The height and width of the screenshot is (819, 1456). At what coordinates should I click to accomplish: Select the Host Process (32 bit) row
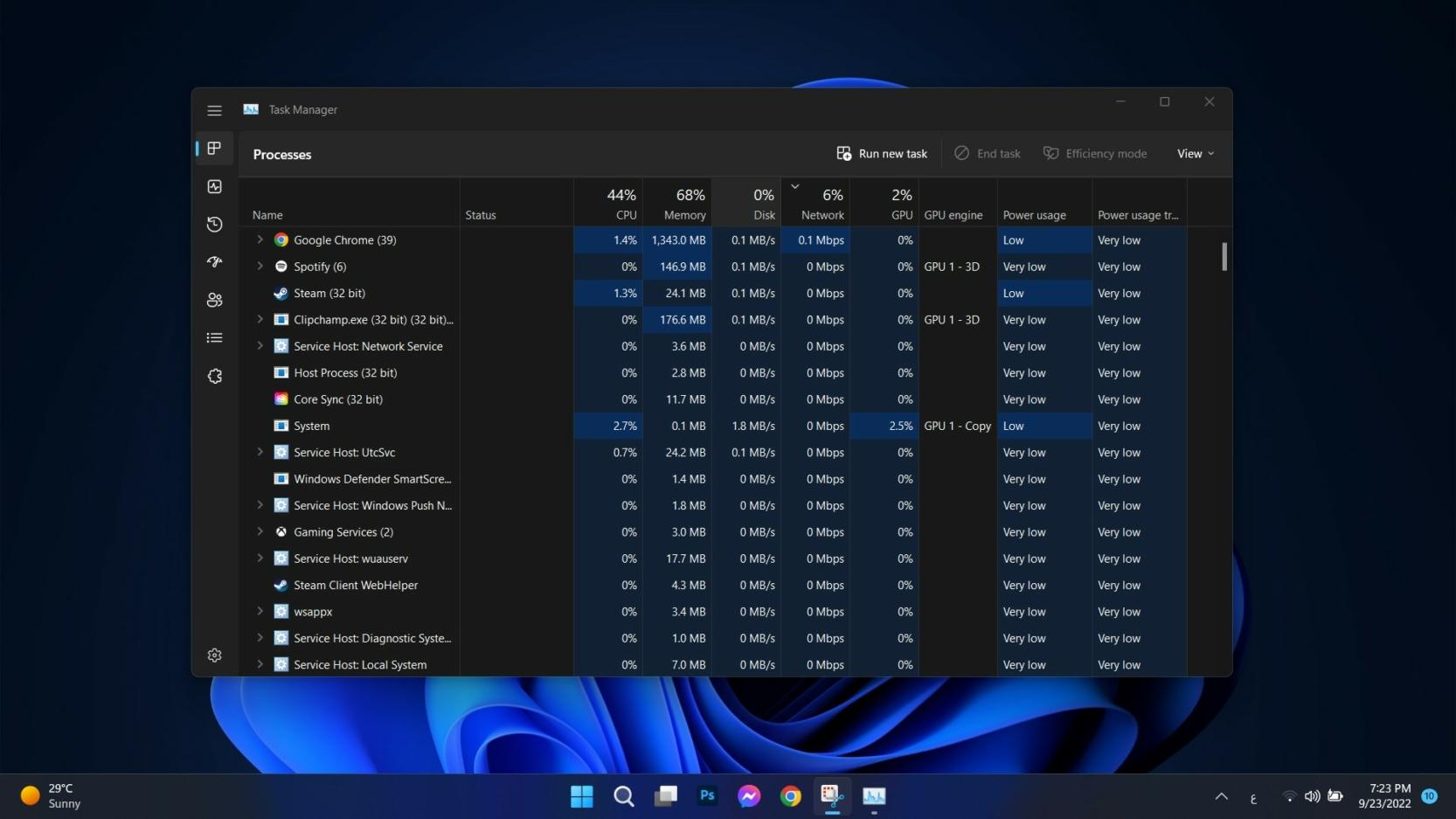click(712, 372)
